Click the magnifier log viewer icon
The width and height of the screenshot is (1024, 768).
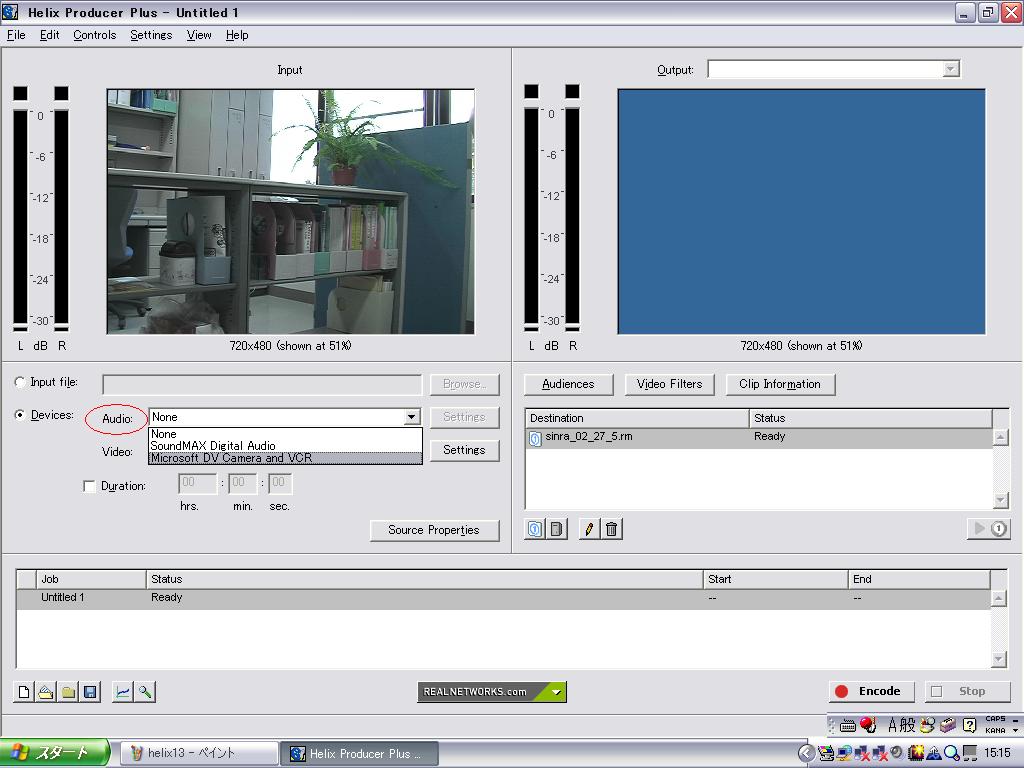[x=144, y=692]
